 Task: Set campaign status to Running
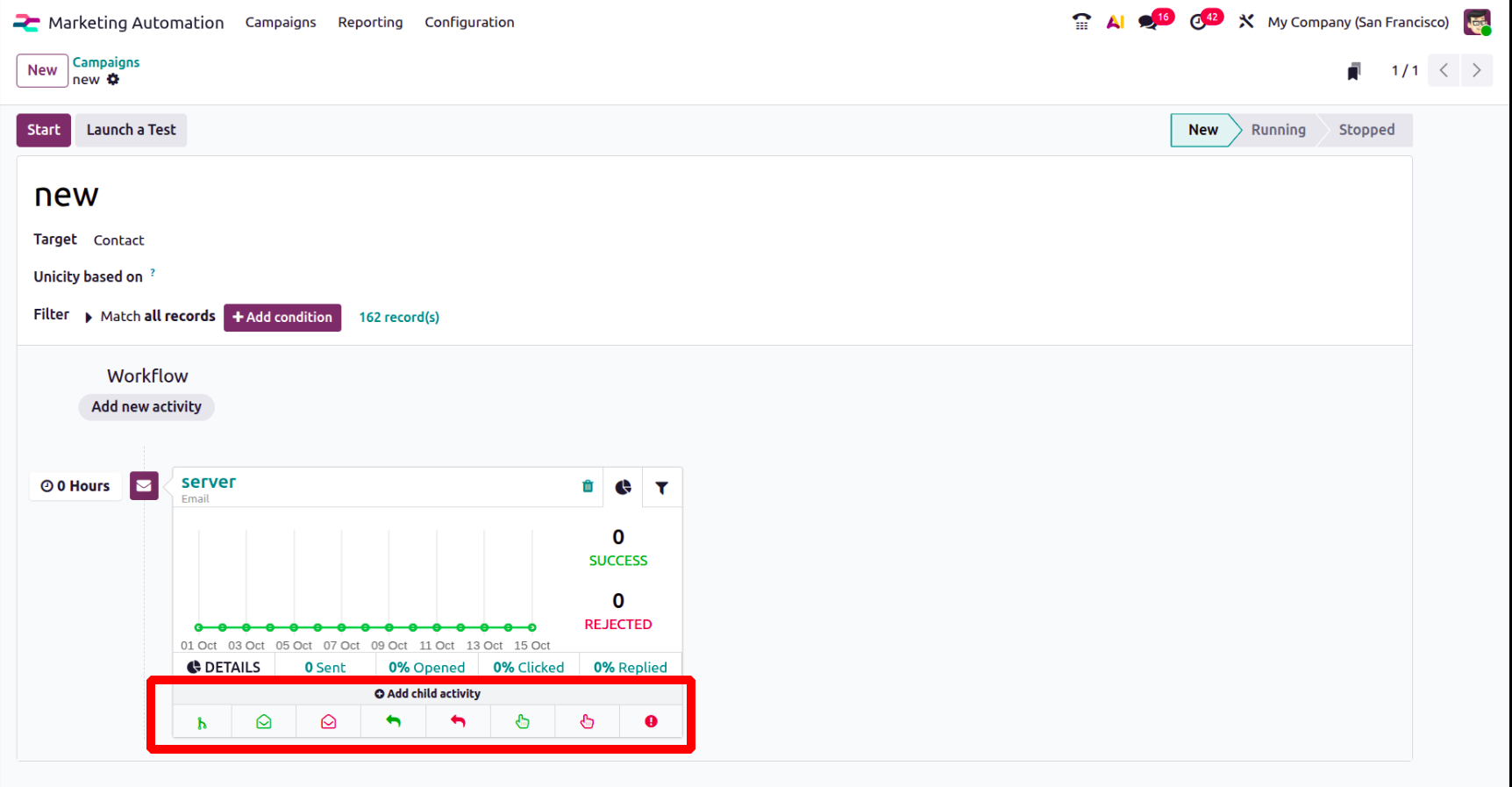pos(1278,130)
